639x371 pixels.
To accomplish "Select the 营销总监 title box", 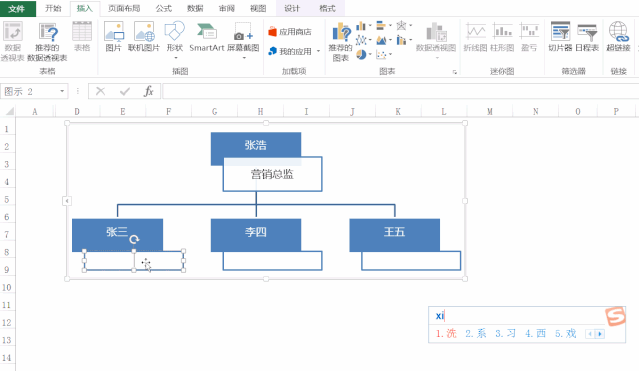I will pos(273,174).
